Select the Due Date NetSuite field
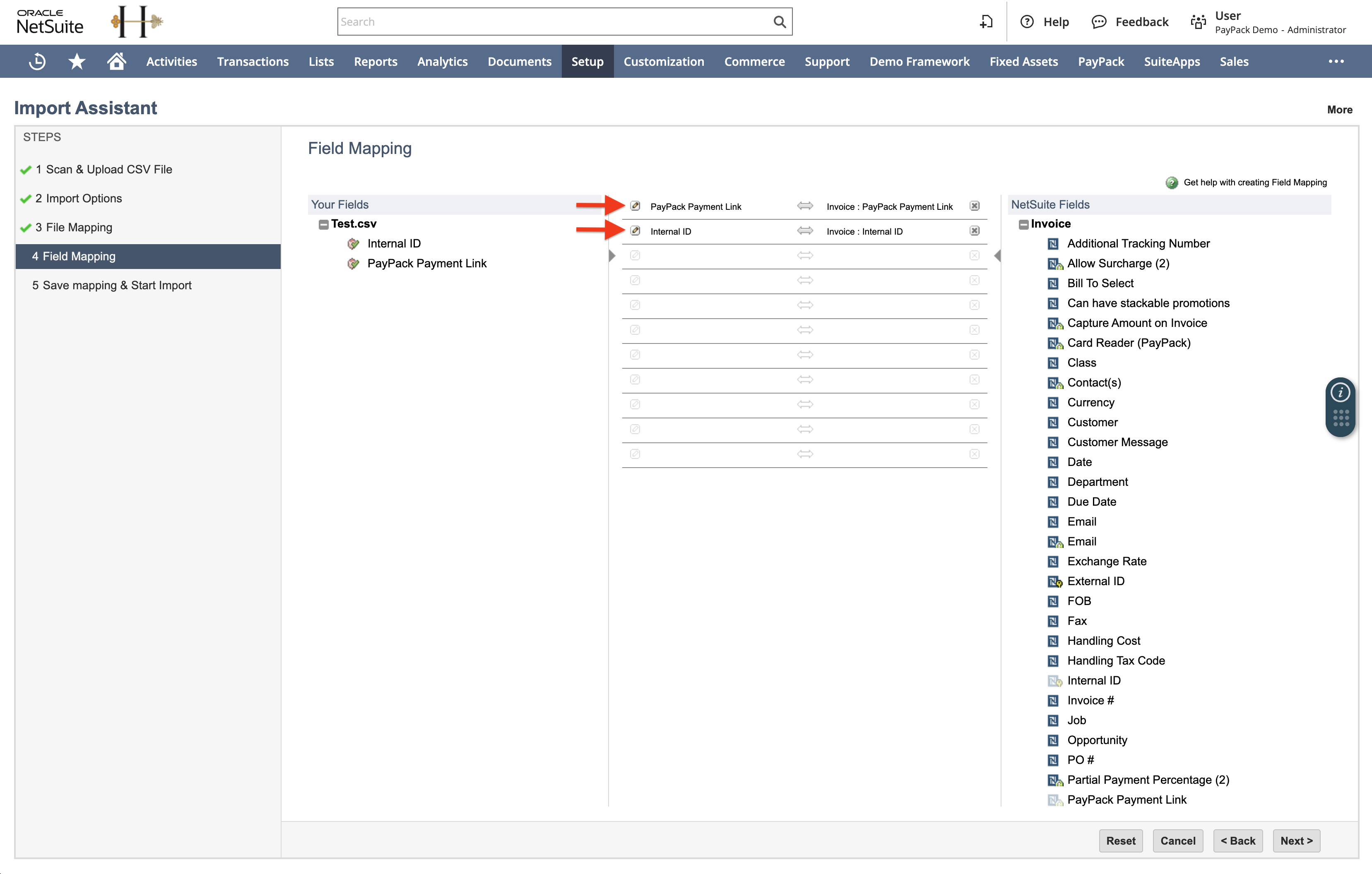1372x874 pixels. [1092, 502]
